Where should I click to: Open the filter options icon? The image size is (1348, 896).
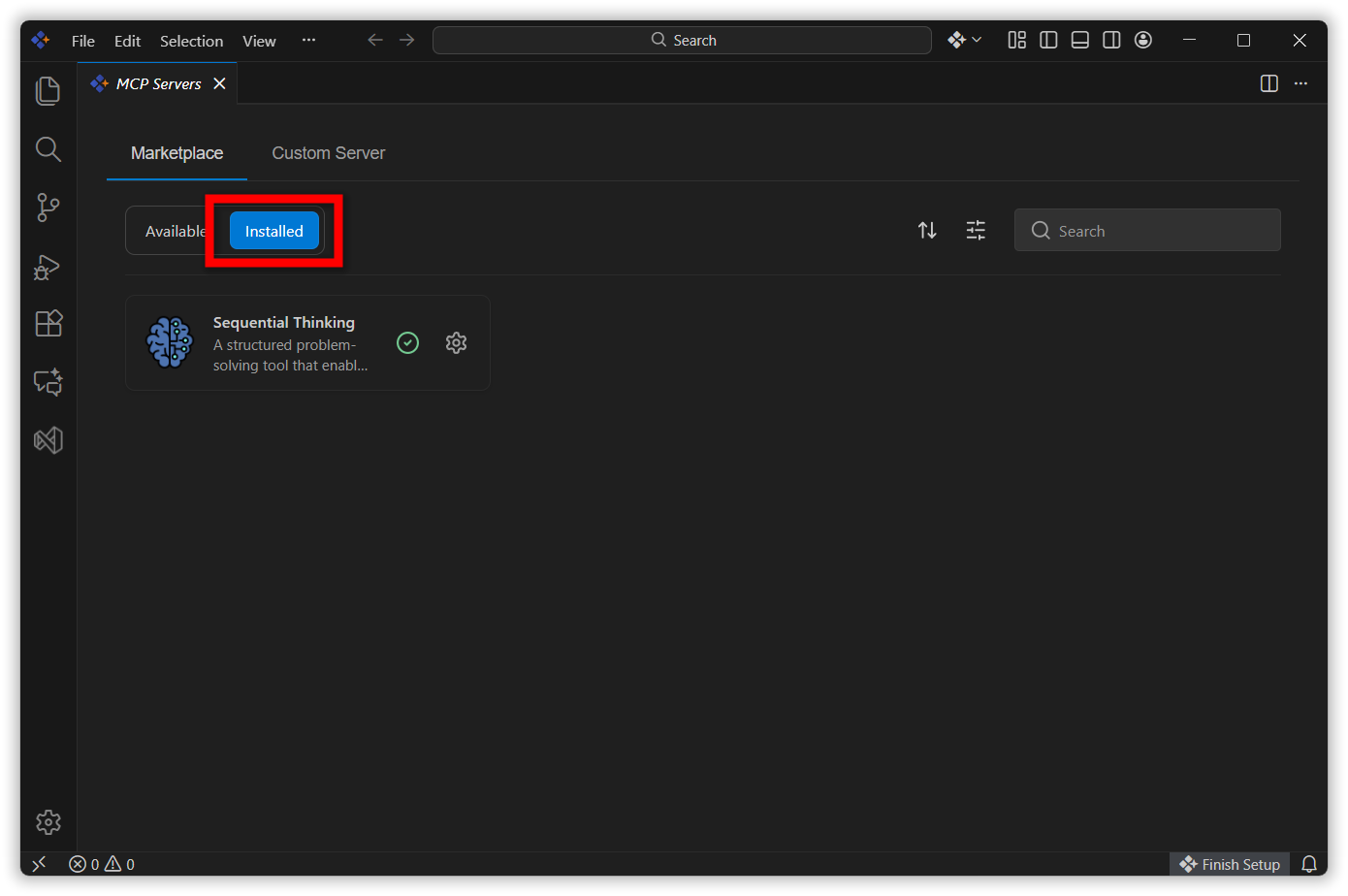[x=976, y=230]
